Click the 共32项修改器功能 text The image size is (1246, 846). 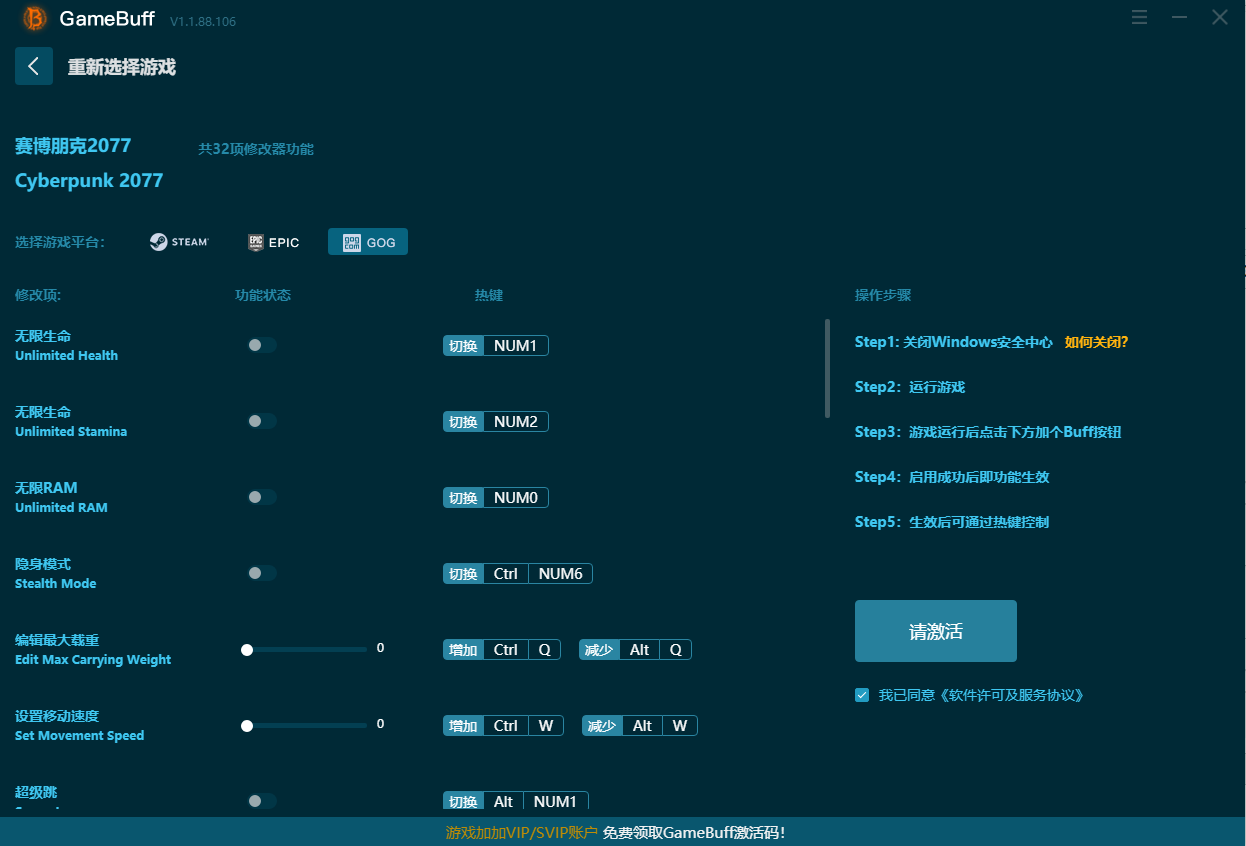point(256,149)
